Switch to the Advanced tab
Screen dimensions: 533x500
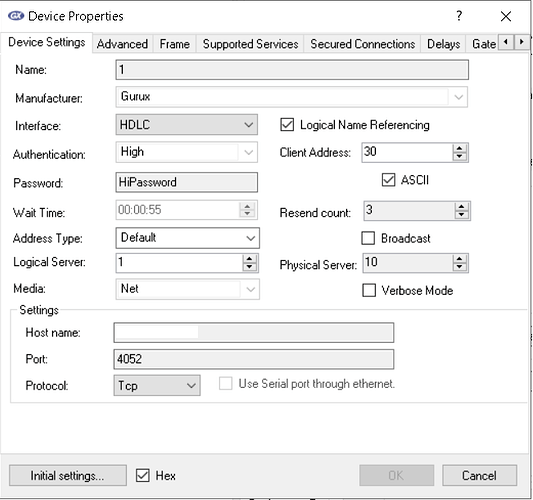point(122,44)
